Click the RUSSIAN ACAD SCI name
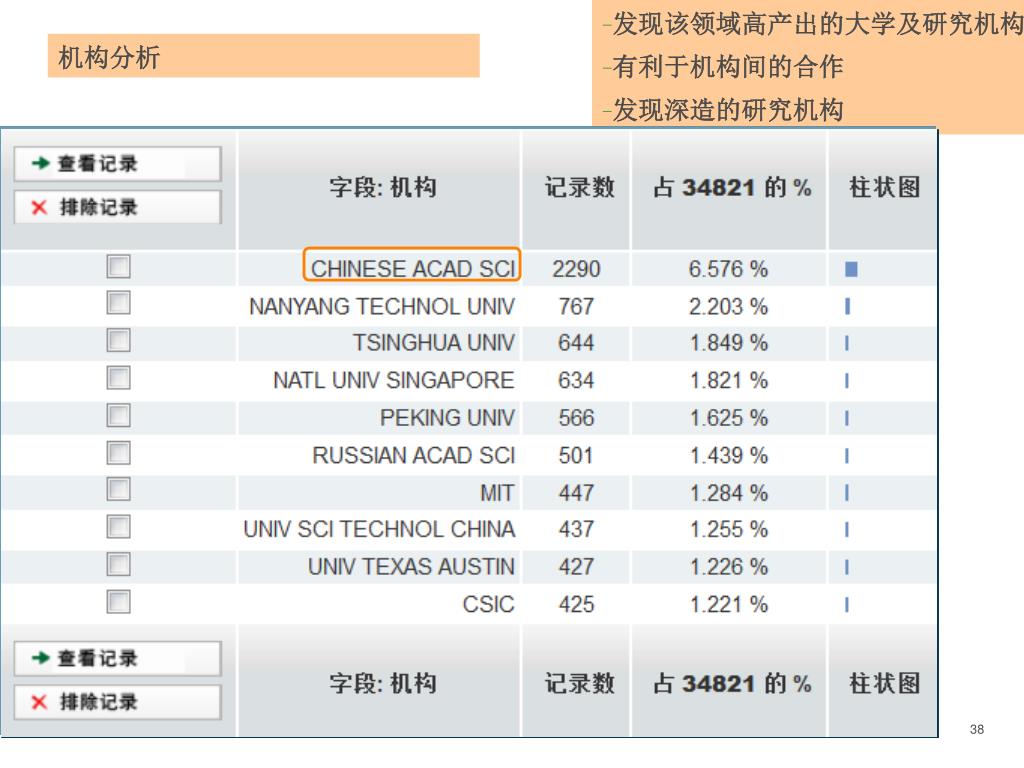 [x=414, y=455]
